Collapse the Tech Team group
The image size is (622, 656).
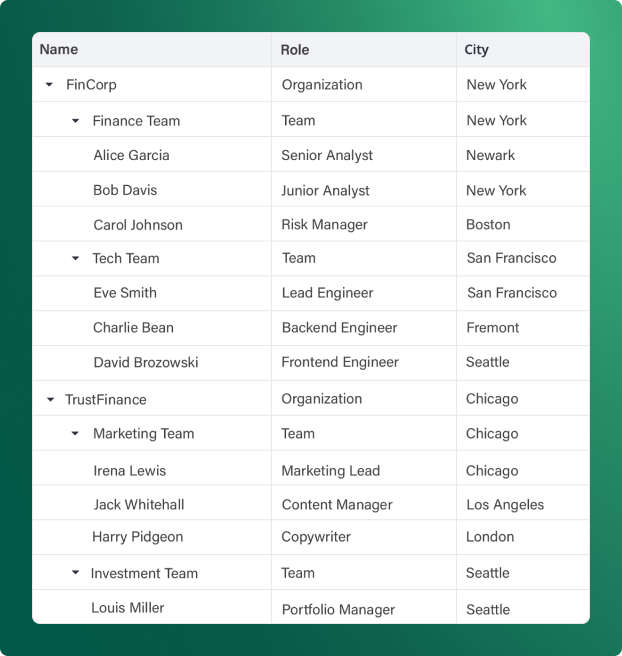pos(75,258)
